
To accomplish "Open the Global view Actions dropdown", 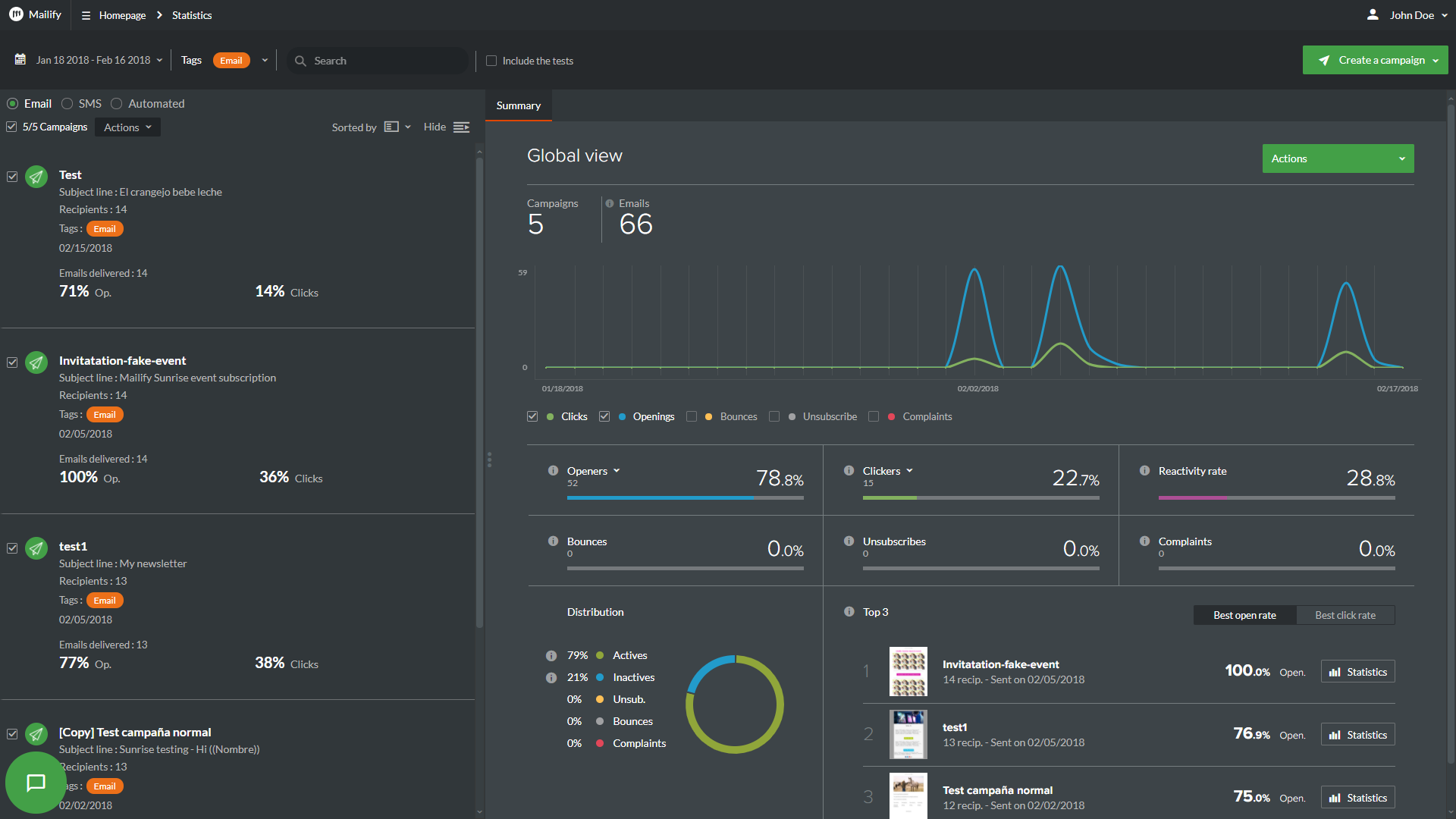I will pos(1338,158).
